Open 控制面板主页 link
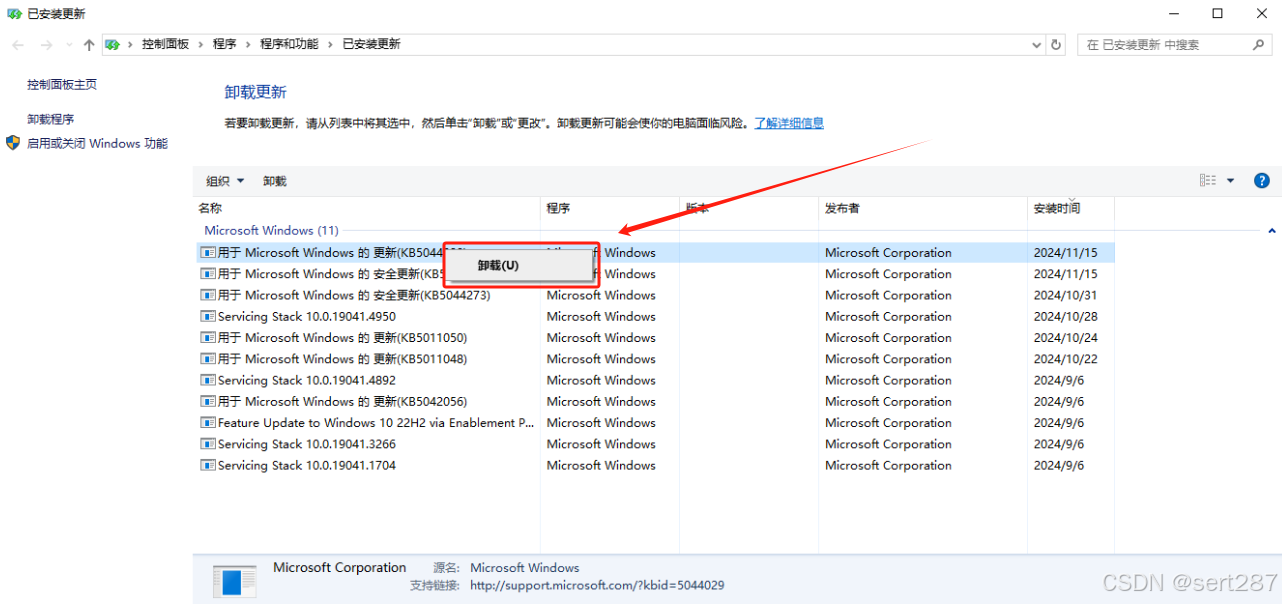This screenshot has height=604, width=1282. 62,85
